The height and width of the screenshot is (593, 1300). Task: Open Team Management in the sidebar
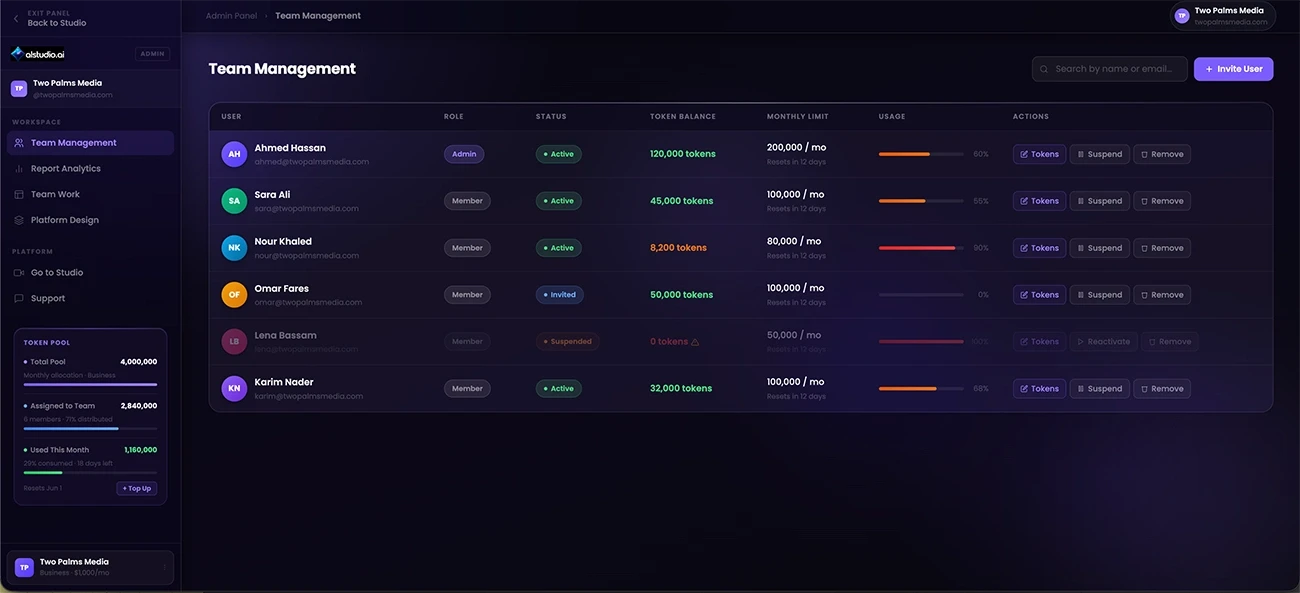[90, 143]
